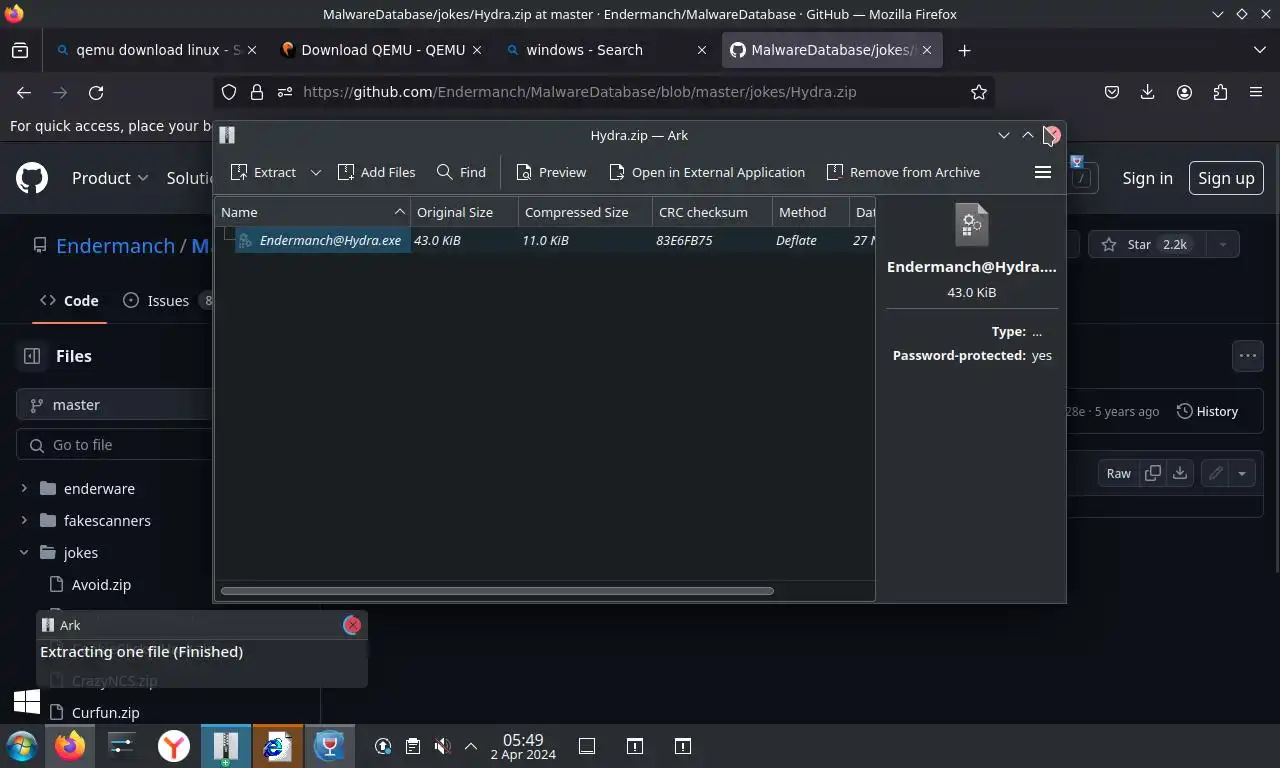Click the Ark horizontal scrollbar

pyautogui.click(x=497, y=591)
